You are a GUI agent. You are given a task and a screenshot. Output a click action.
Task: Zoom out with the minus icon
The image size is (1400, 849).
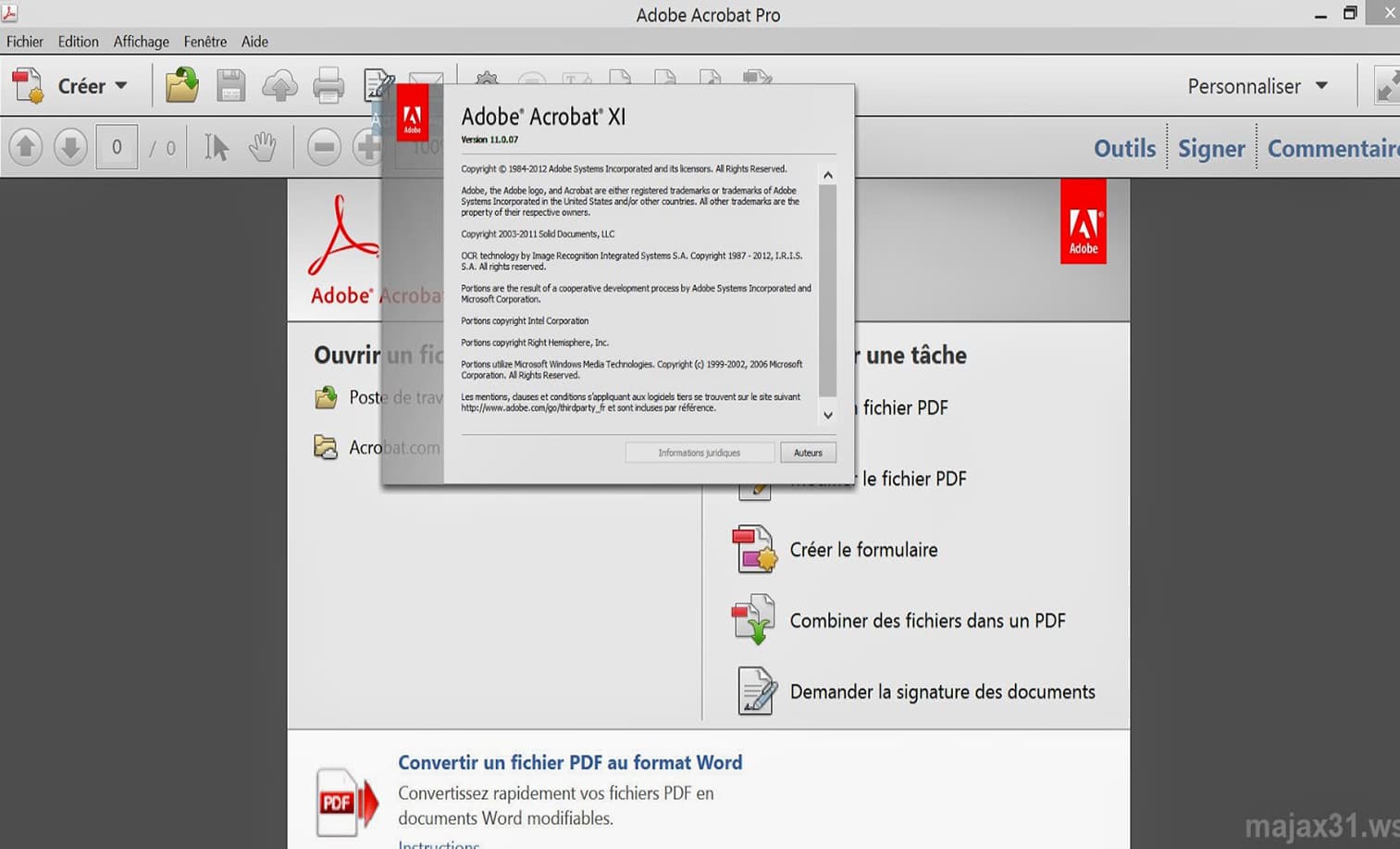(324, 146)
